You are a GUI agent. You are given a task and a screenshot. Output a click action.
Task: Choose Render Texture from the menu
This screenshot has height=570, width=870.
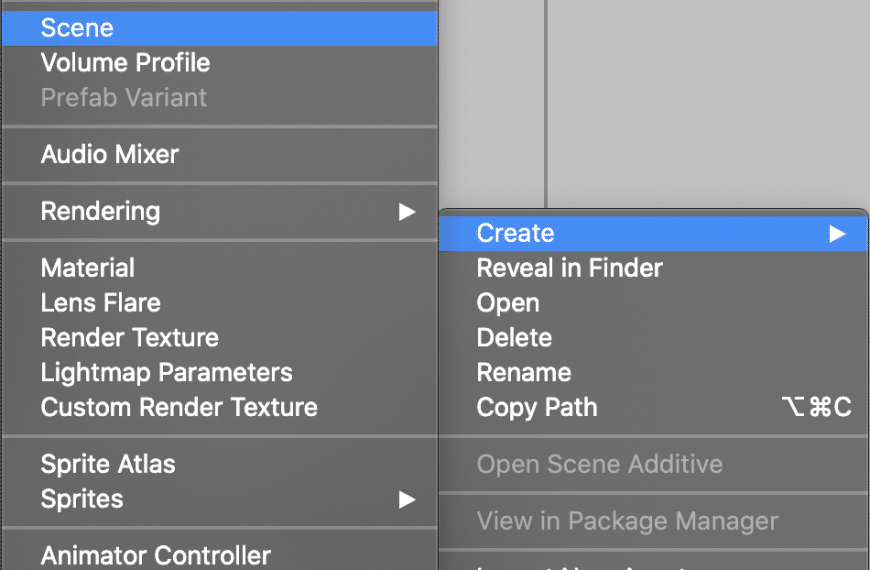[220, 337]
